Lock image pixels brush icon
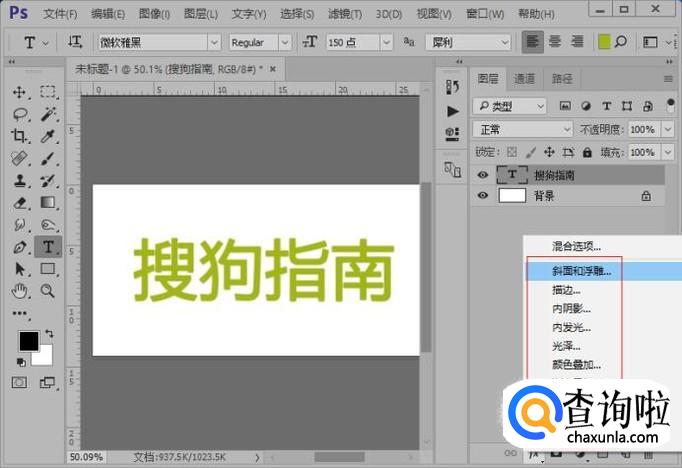 [531, 152]
